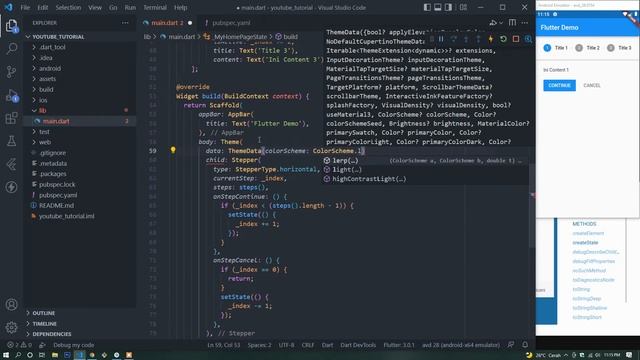The width and height of the screenshot is (640, 360).
Task: Stop debugging with the red square
Action: pyautogui.click(x=516, y=39)
